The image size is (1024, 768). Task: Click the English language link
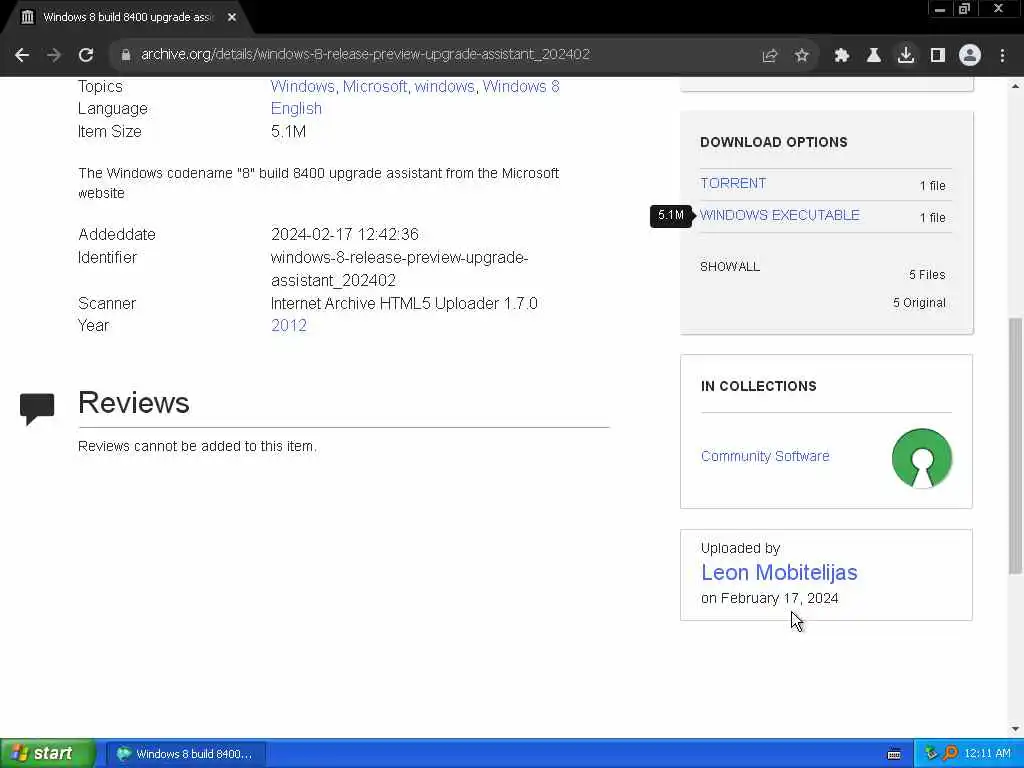(296, 108)
